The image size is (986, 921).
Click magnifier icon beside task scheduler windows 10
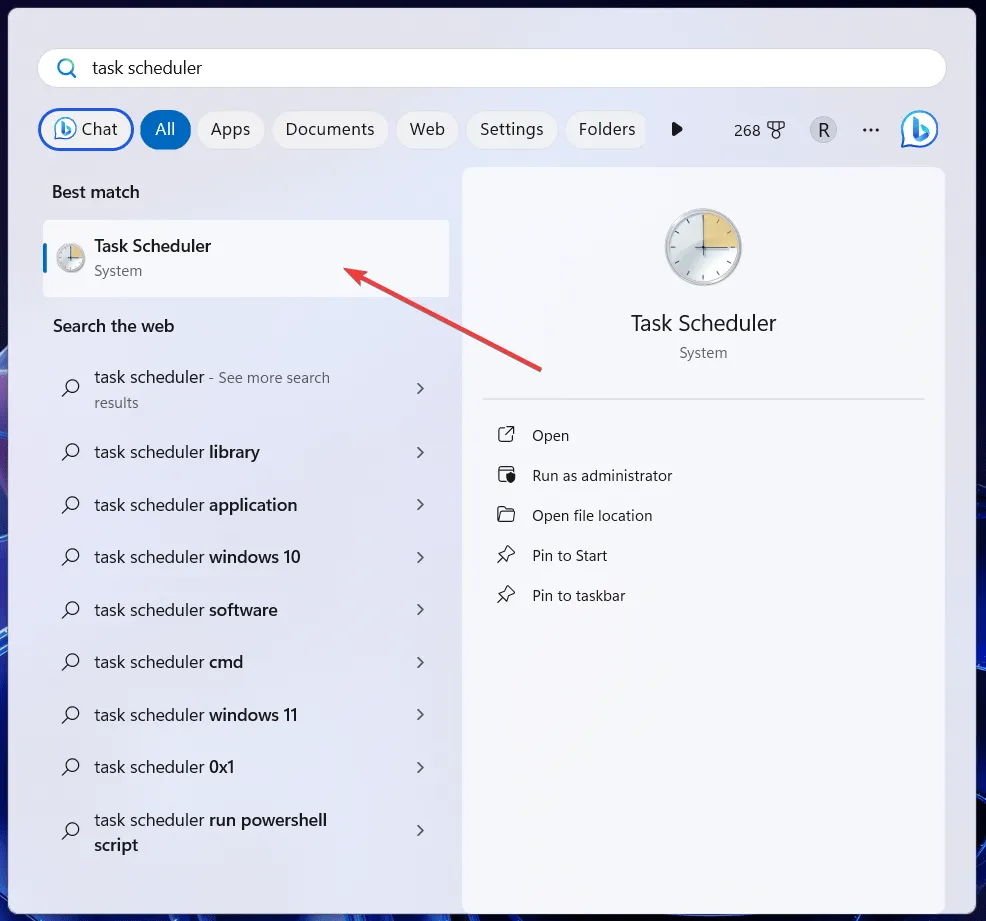pyautogui.click(x=70, y=557)
